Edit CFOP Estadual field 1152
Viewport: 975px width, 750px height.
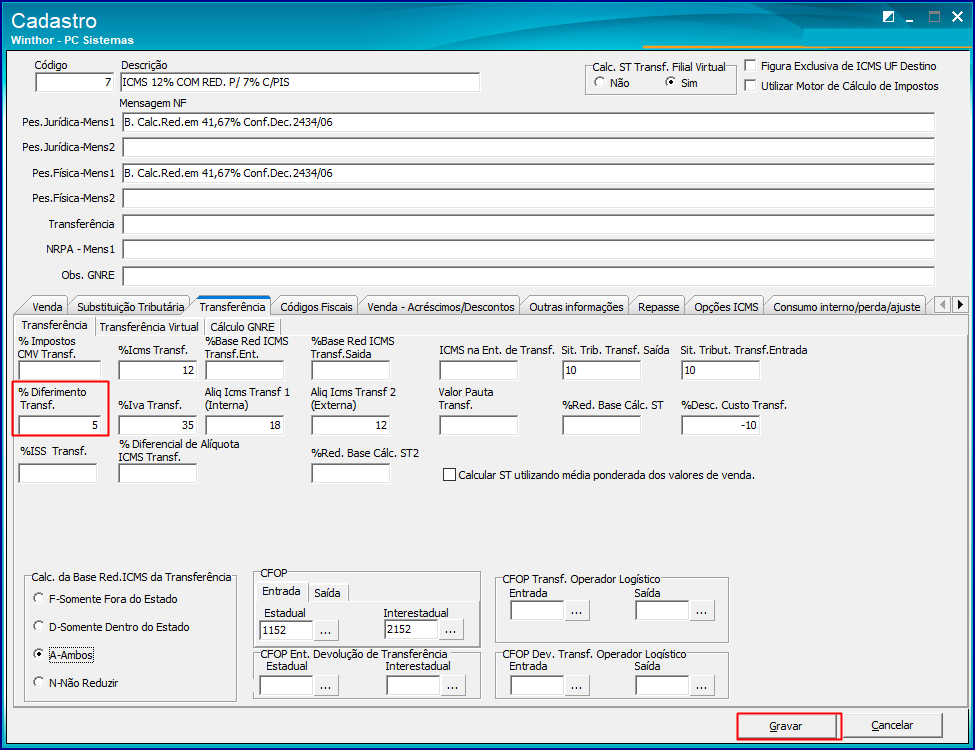pos(286,630)
